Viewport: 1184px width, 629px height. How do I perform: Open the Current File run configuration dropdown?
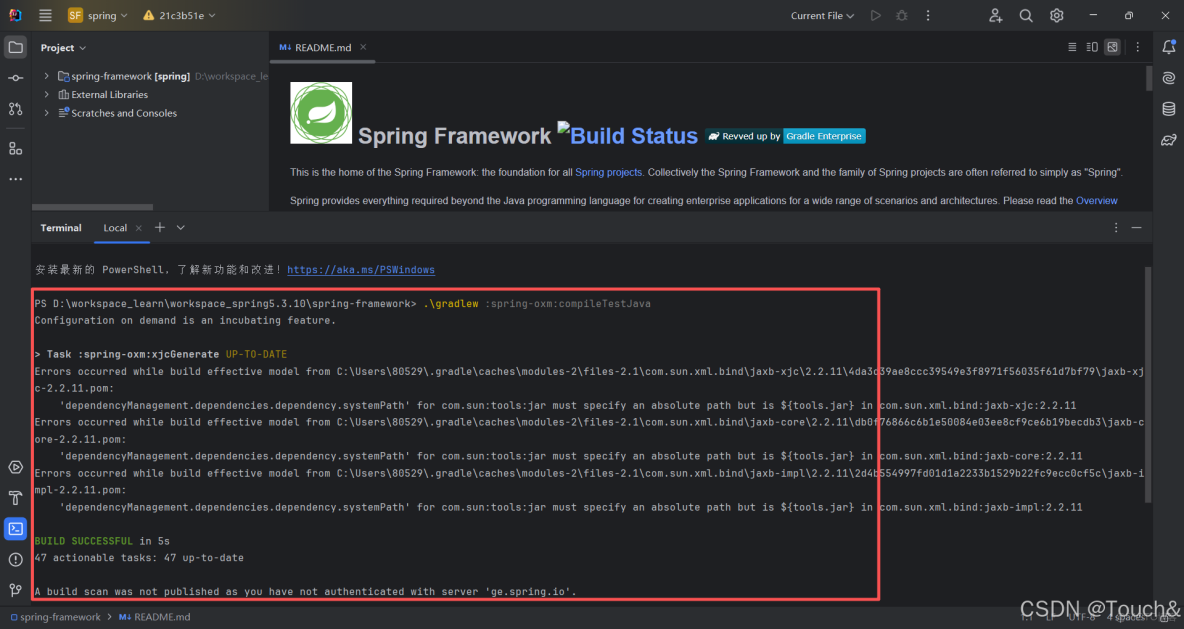tap(821, 15)
